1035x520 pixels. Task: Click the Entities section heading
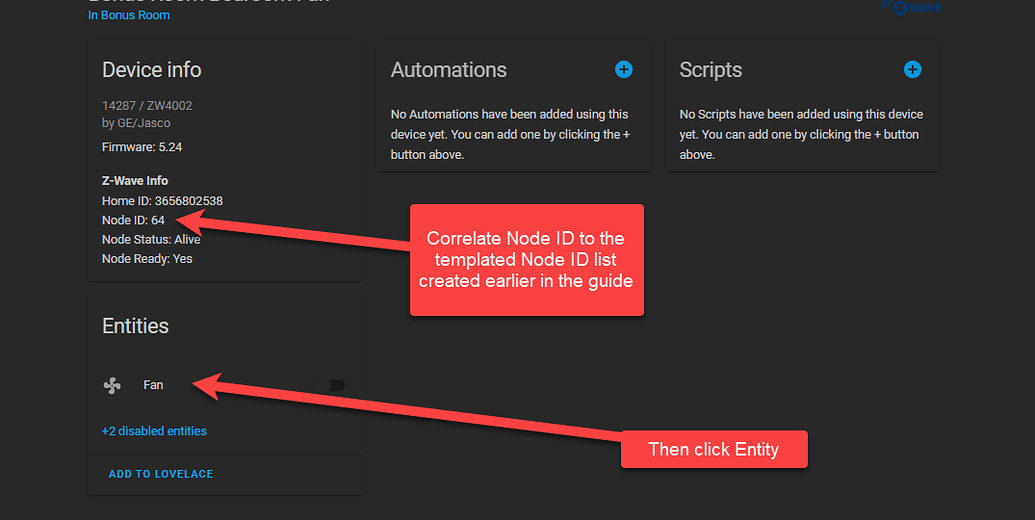coord(135,326)
